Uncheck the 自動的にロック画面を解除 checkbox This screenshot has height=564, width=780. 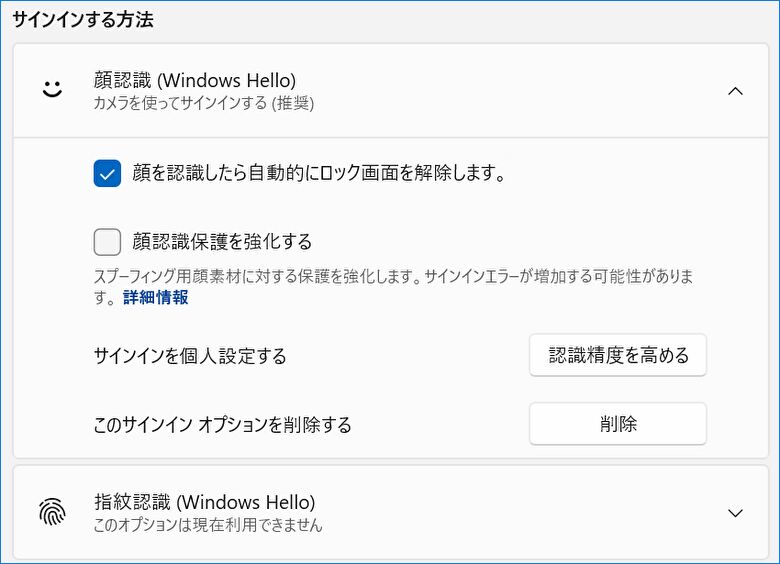[107, 174]
